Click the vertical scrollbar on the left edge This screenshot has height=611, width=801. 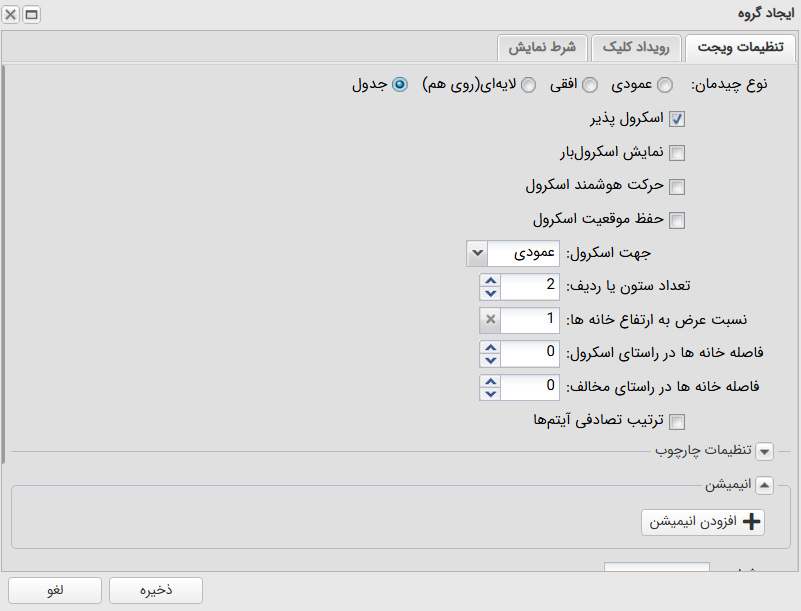(3, 264)
